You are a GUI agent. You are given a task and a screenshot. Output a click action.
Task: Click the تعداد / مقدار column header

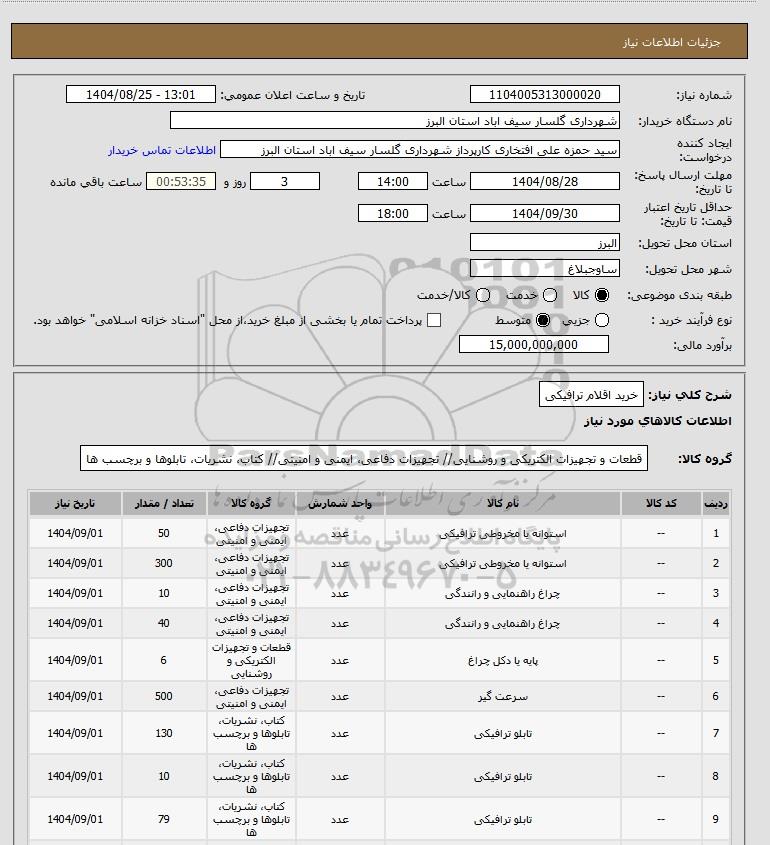(163, 502)
